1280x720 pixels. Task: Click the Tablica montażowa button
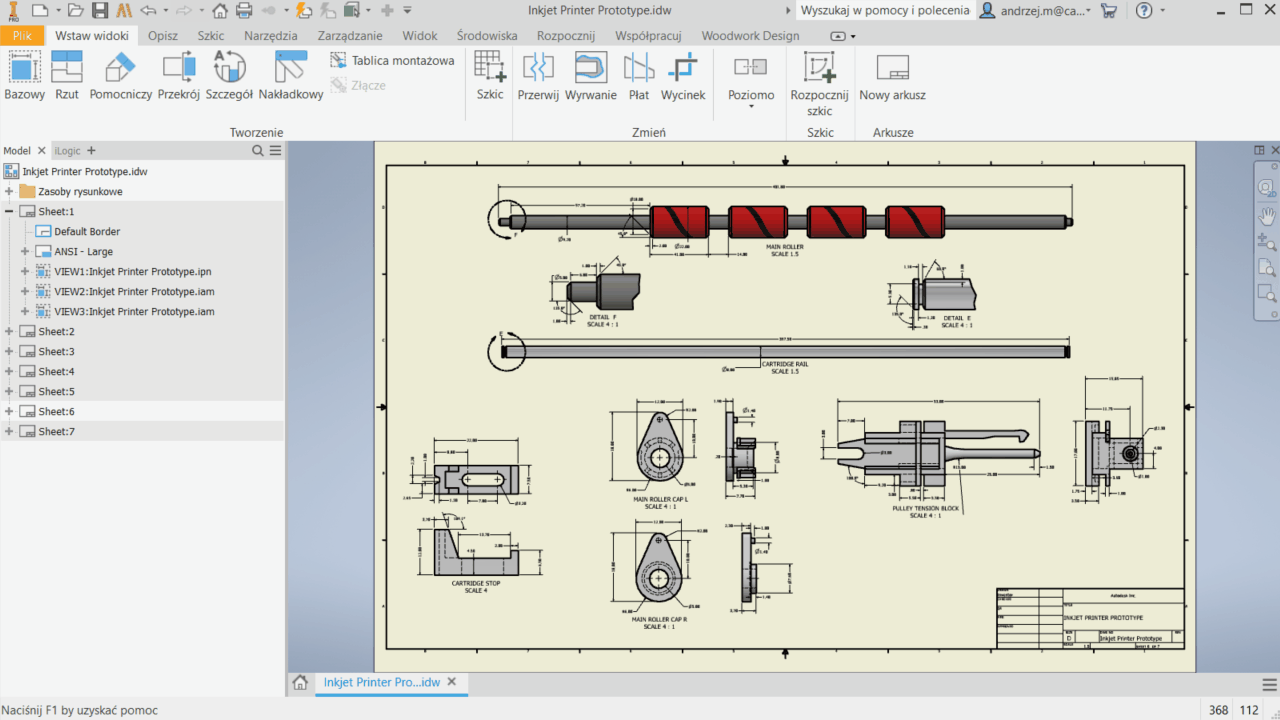point(392,61)
